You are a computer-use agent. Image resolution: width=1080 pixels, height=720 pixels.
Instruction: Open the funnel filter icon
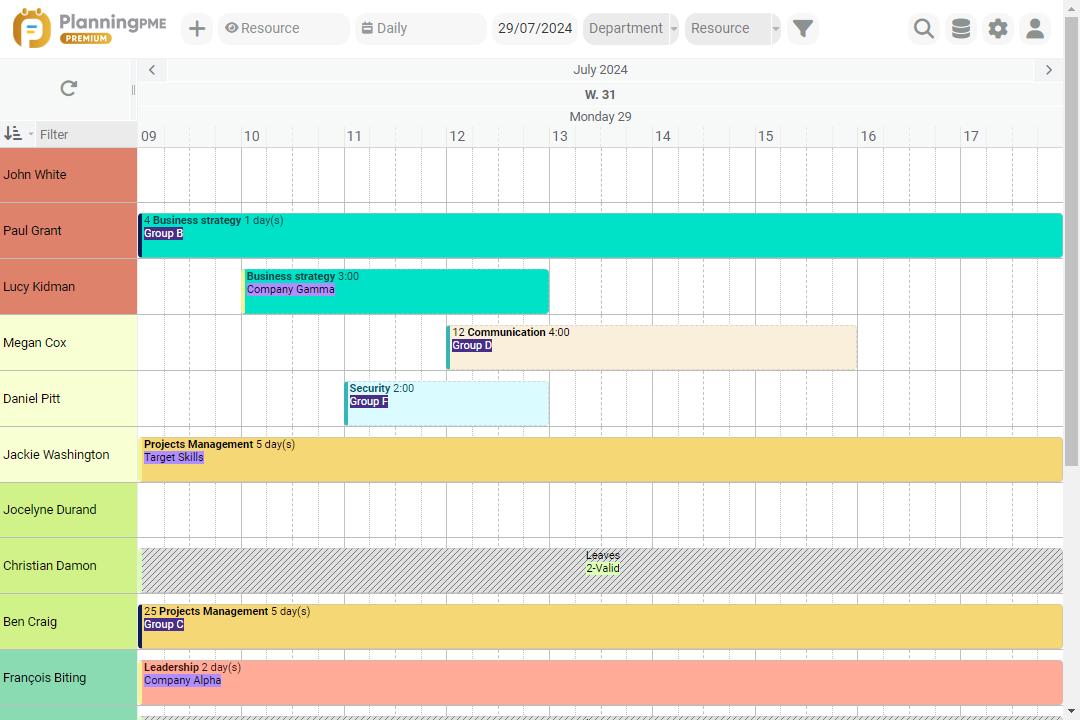(803, 28)
